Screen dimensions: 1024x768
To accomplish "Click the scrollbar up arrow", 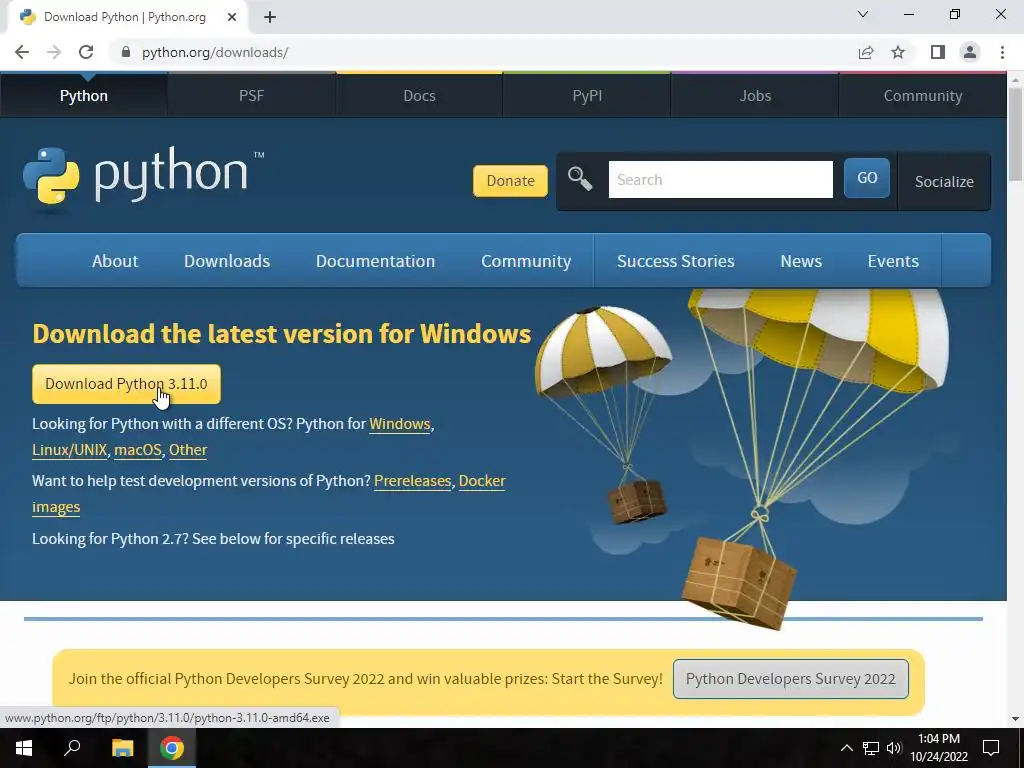I will [x=1015, y=80].
